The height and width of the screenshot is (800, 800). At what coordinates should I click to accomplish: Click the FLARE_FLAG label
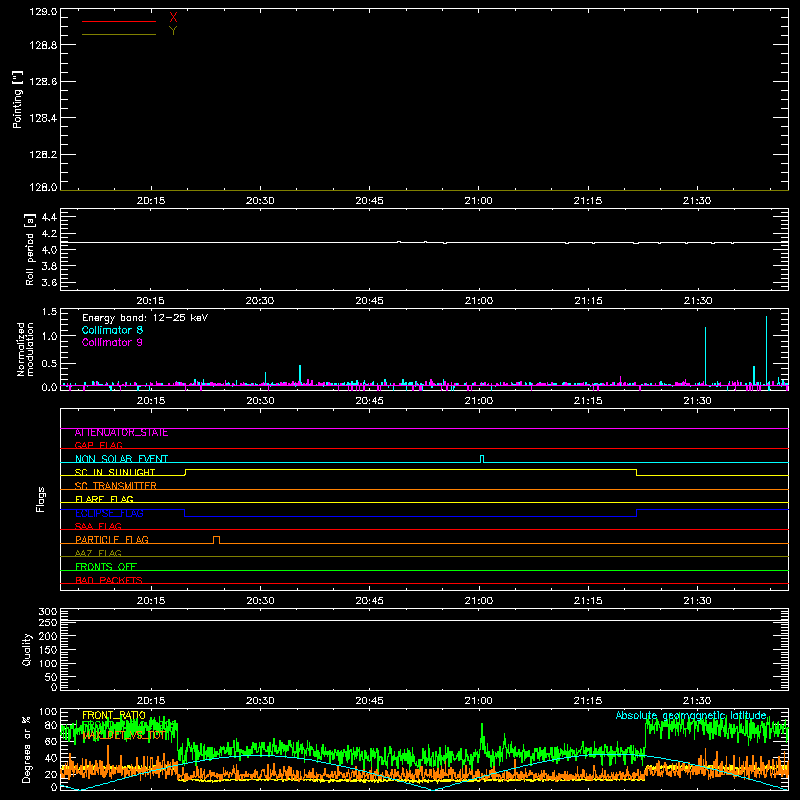104,499
